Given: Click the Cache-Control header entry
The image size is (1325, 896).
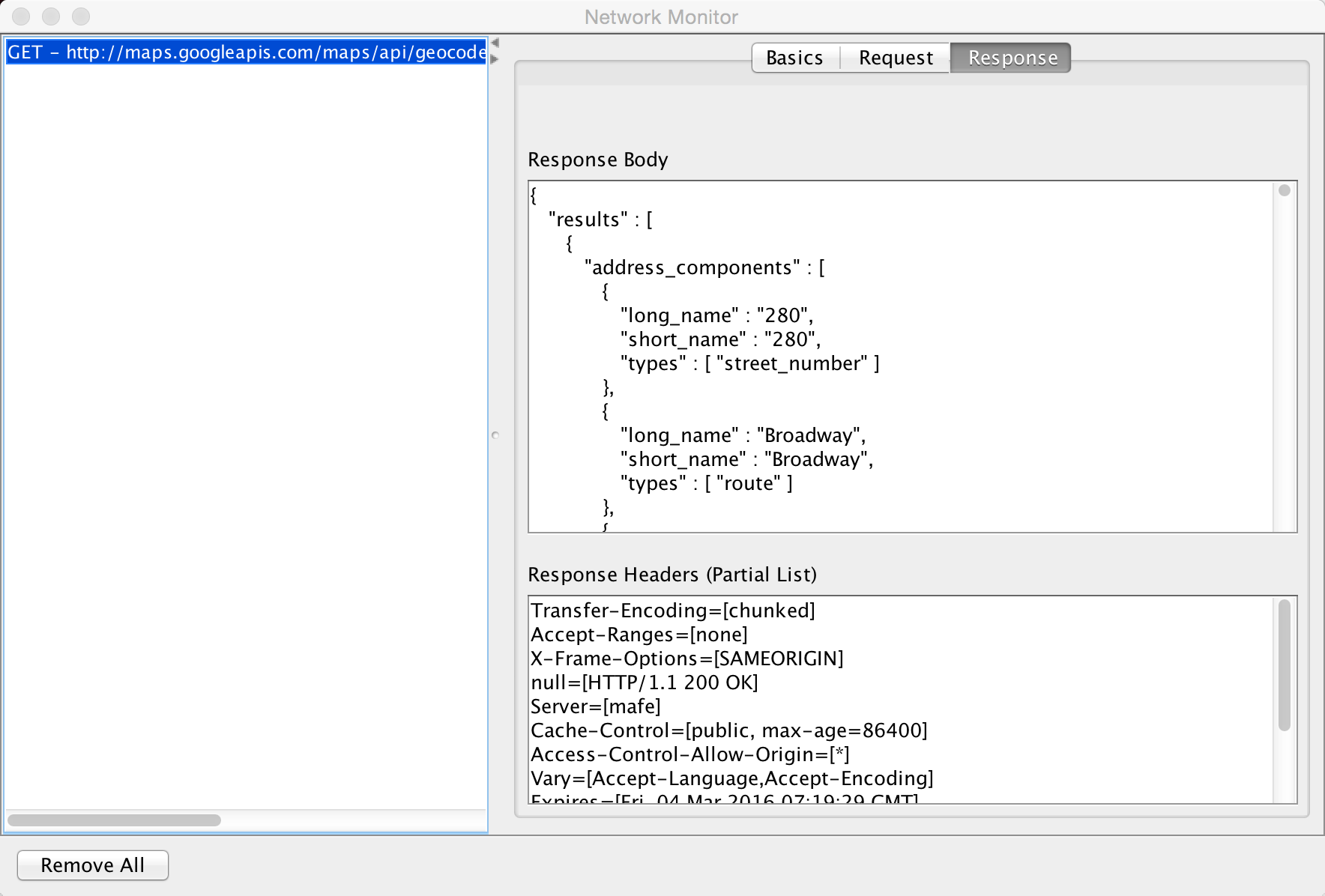Looking at the screenshot, I should [729, 730].
